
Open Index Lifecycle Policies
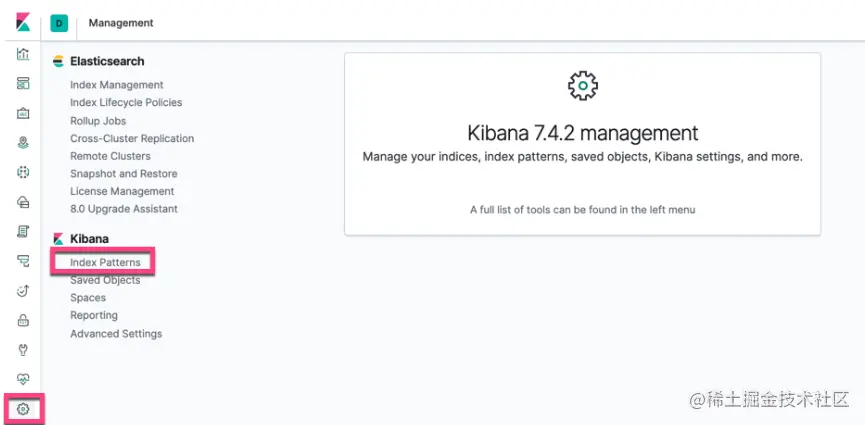click(x=126, y=103)
